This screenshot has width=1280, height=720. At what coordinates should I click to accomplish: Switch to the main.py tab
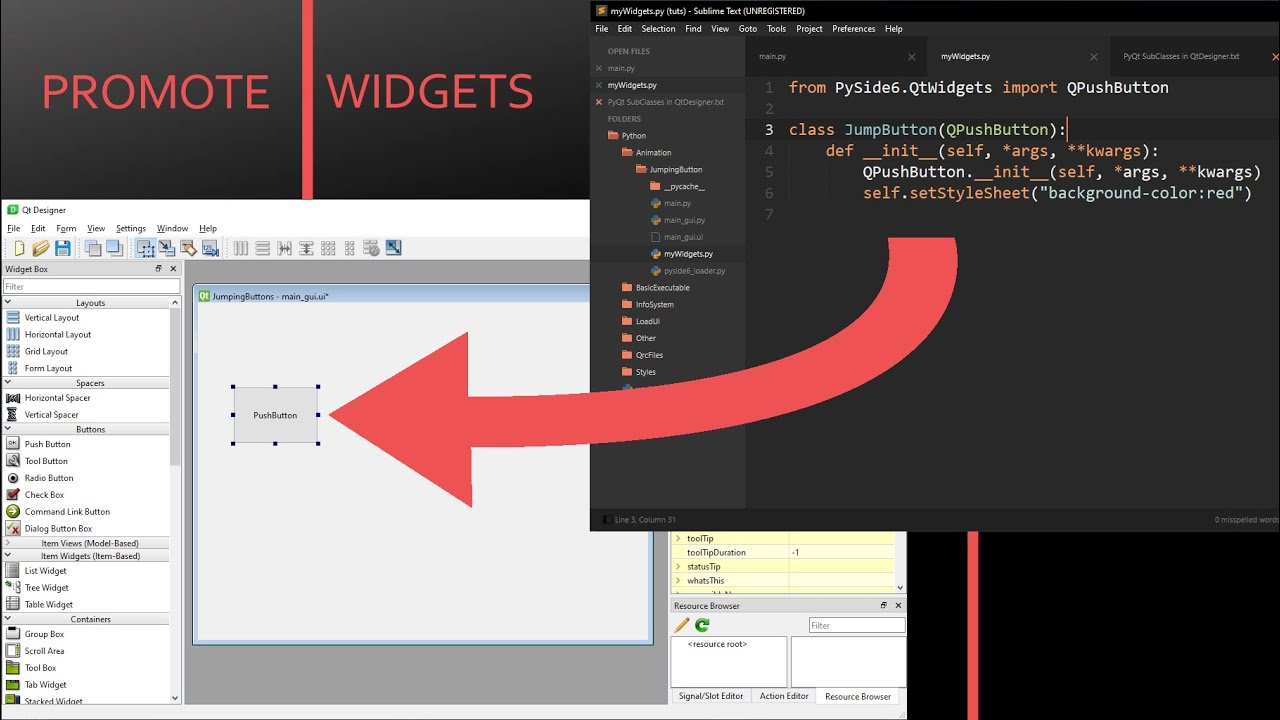pyautogui.click(x=772, y=57)
